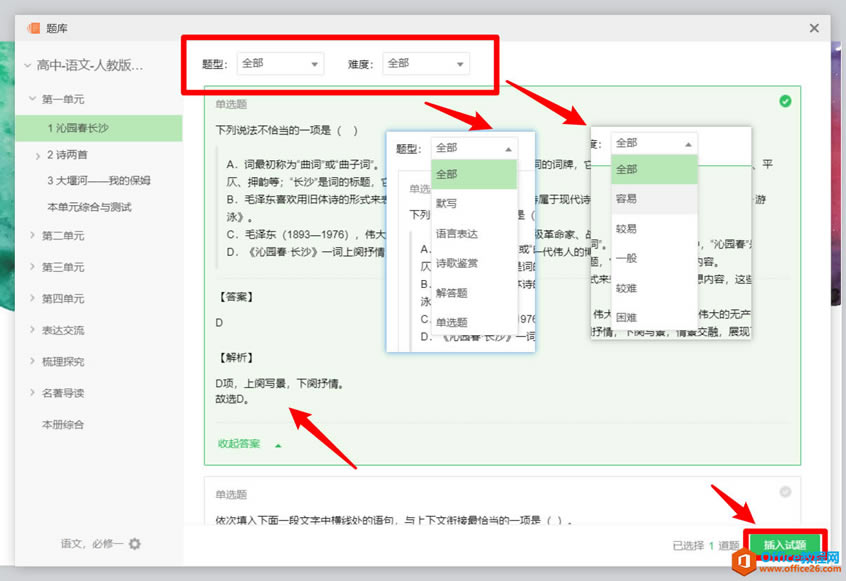Click the 插入试题 button
Image resolution: width=846 pixels, height=581 pixels.
[x=785, y=545]
